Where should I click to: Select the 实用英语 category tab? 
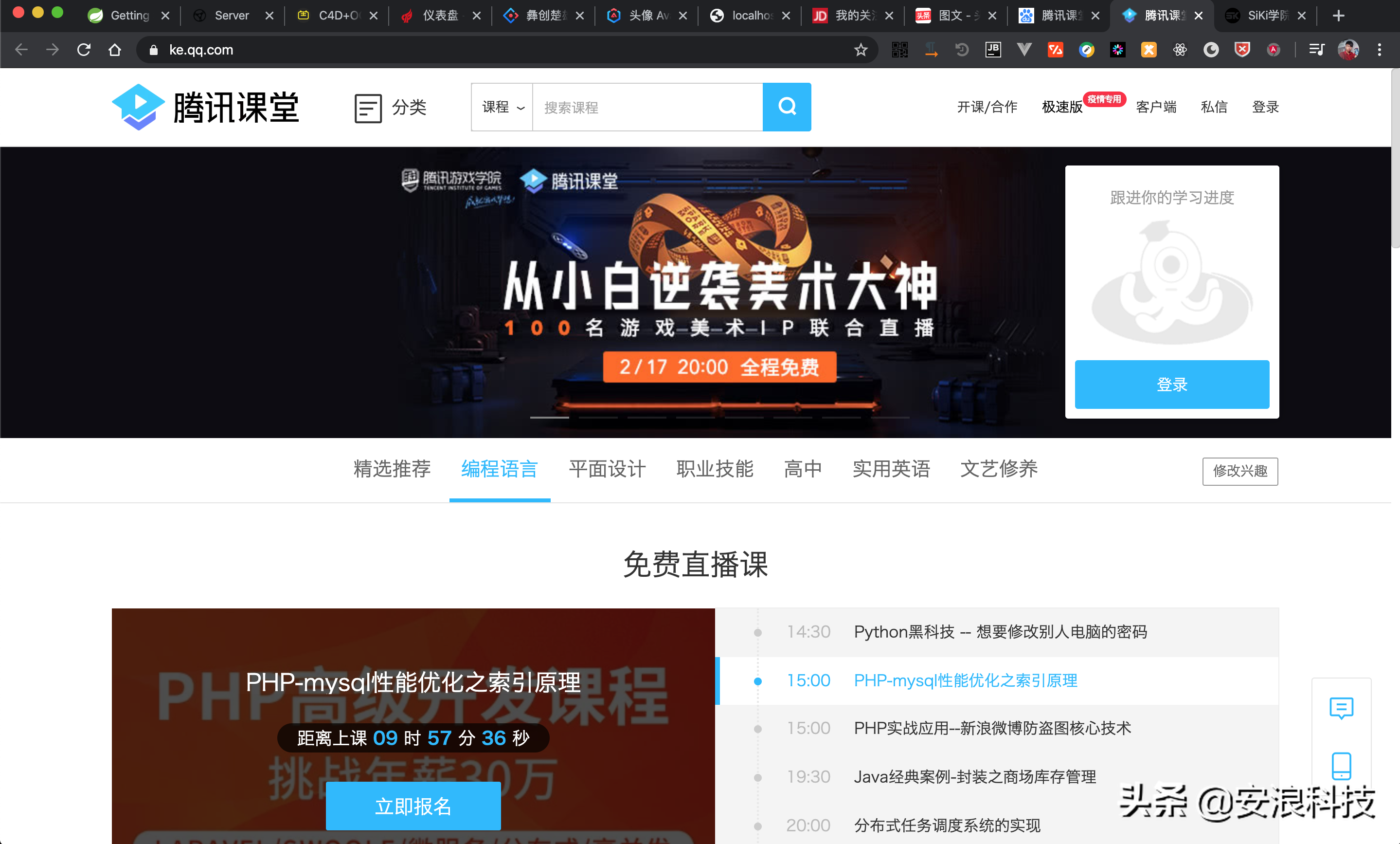(891, 469)
